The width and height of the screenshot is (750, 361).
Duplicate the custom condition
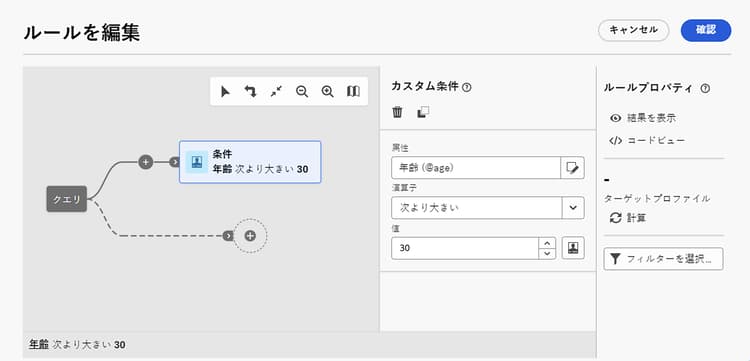[x=423, y=112]
